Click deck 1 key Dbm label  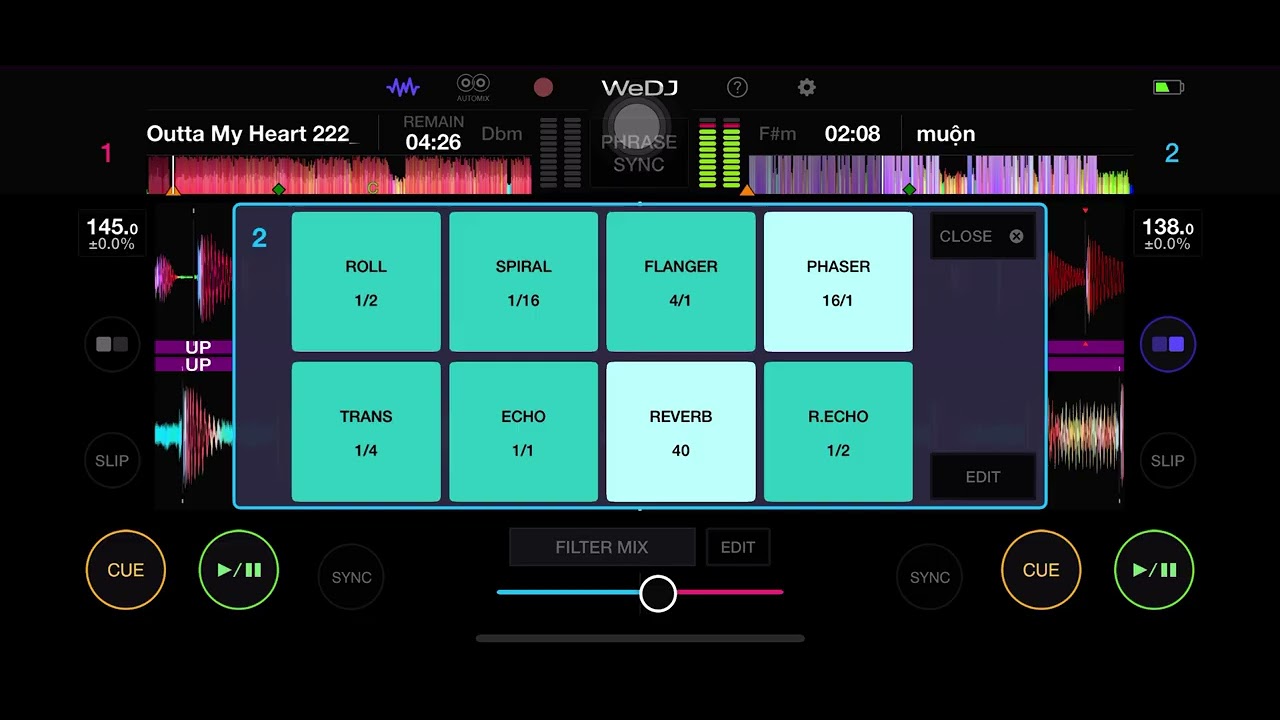[x=502, y=134]
